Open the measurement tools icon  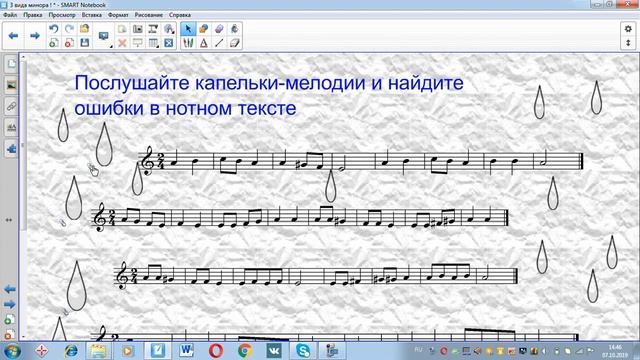(x=153, y=29)
